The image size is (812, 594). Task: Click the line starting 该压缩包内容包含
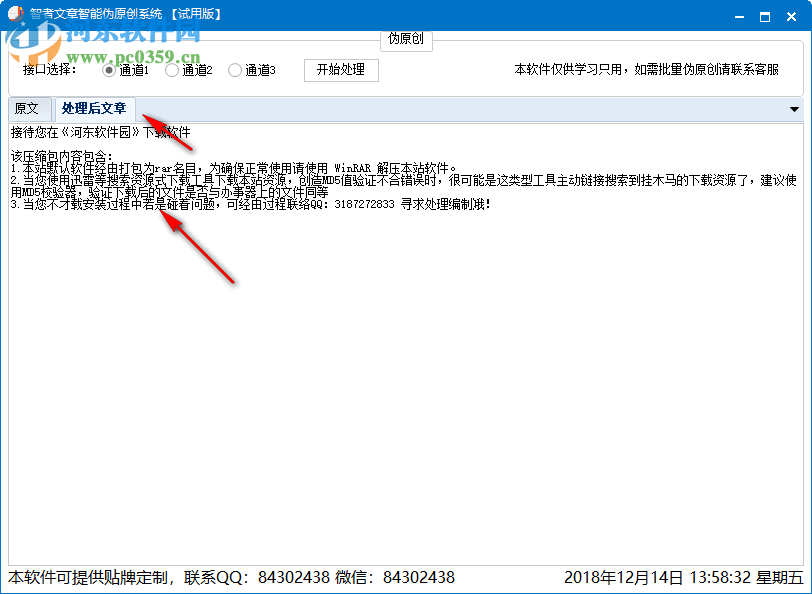point(62,156)
